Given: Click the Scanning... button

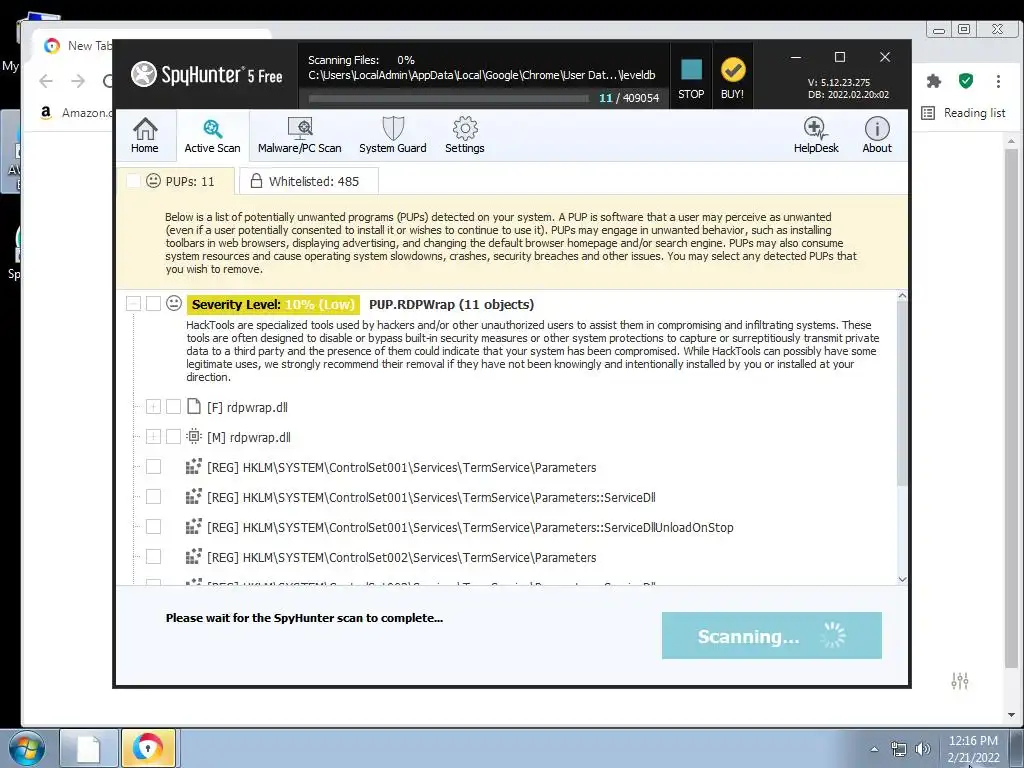Looking at the screenshot, I should pyautogui.click(x=771, y=635).
